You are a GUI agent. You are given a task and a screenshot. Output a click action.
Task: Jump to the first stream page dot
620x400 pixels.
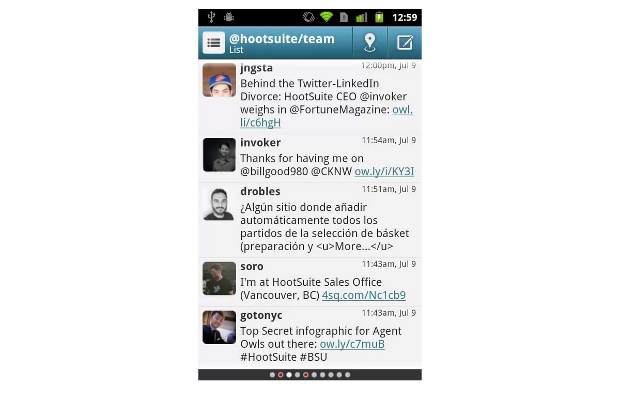point(272,375)
